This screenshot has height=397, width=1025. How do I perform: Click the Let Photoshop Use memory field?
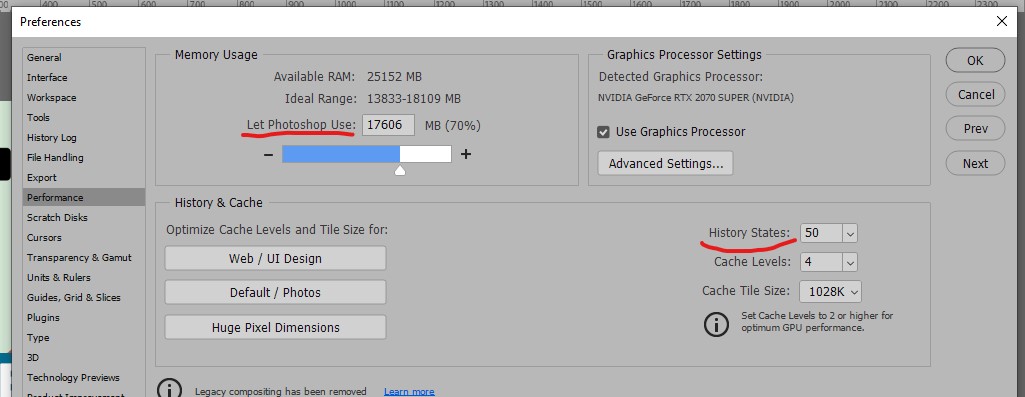[x=388, y=125]
